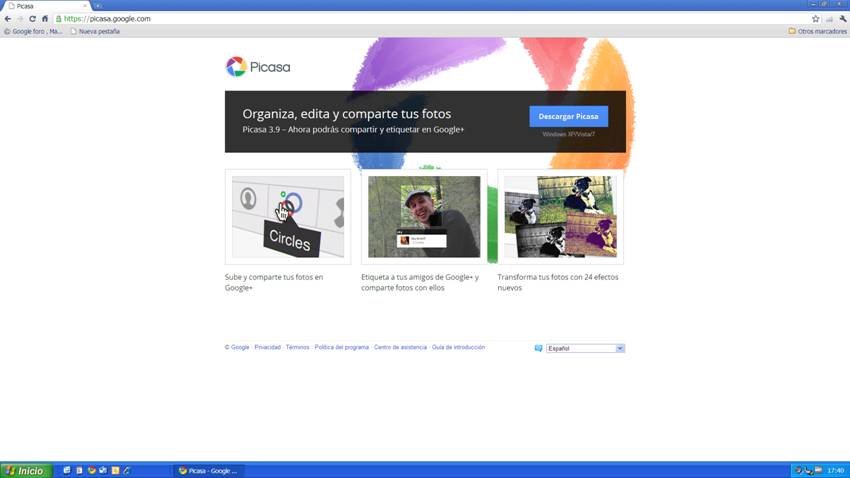Open 'Política del programa' footer link
Screen dimensions: 850x478
342,347
